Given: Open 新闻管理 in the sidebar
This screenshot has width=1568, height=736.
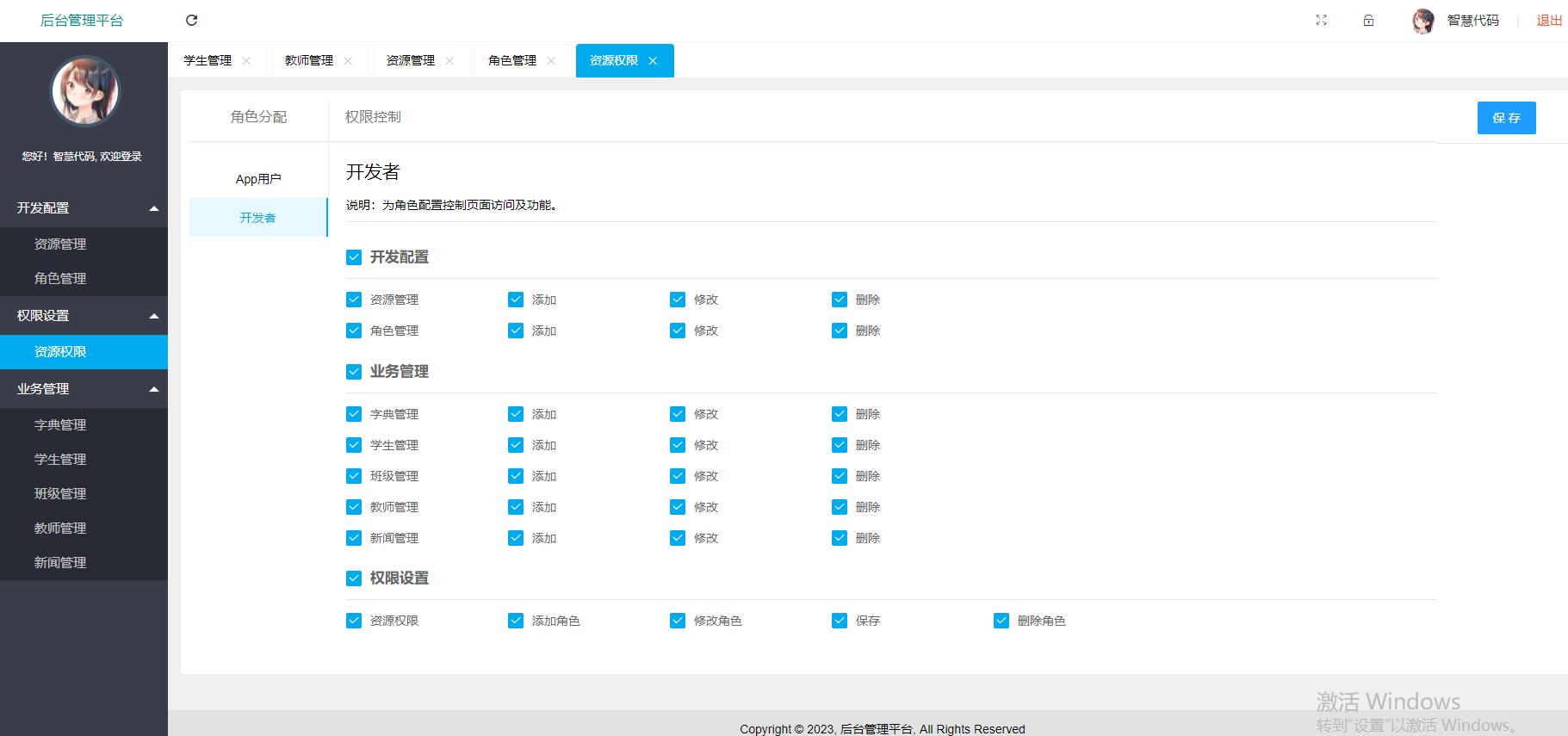Looking at the screenshot, I should [x=60, y=563].
